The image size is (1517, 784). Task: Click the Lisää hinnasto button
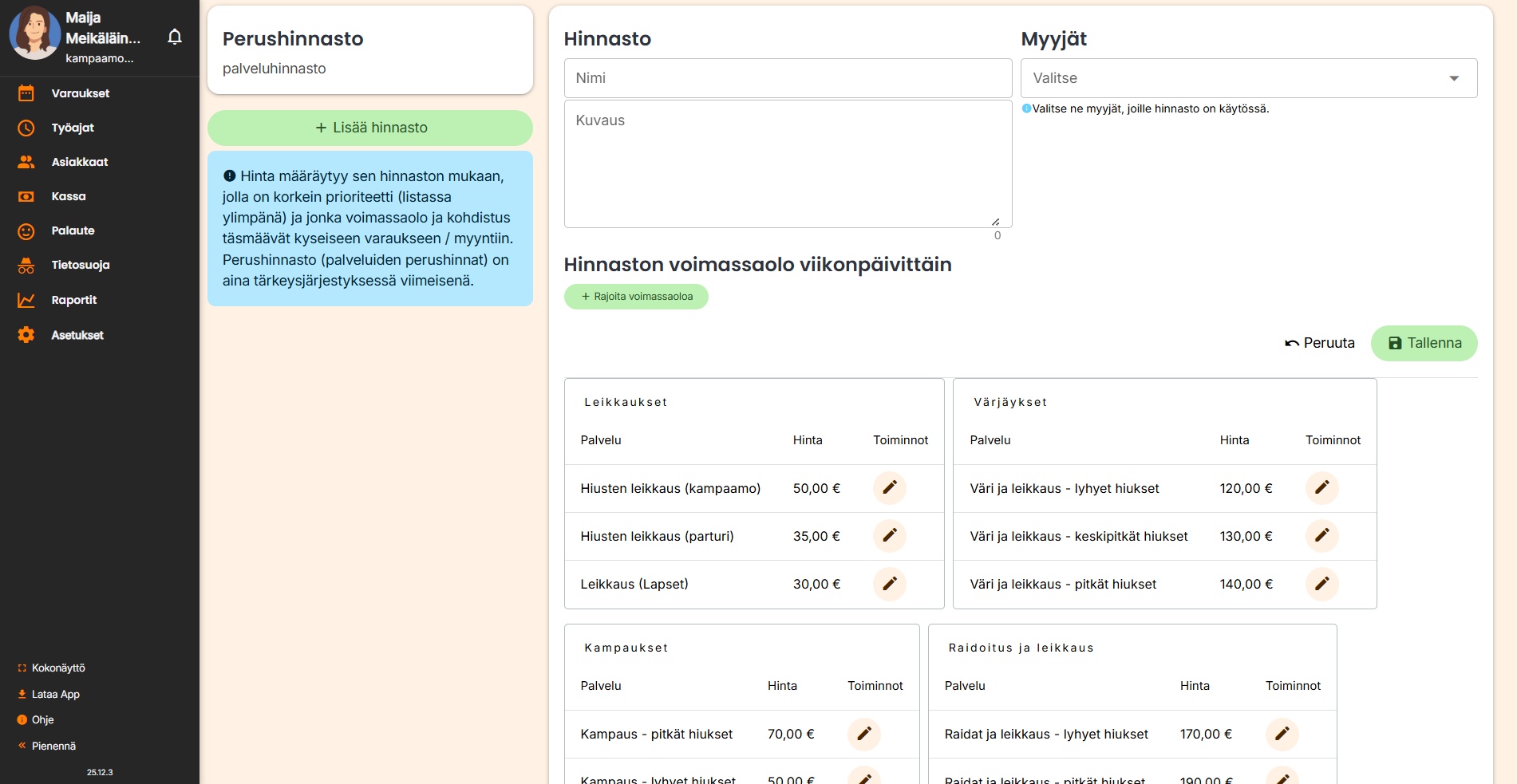[370, 128]
